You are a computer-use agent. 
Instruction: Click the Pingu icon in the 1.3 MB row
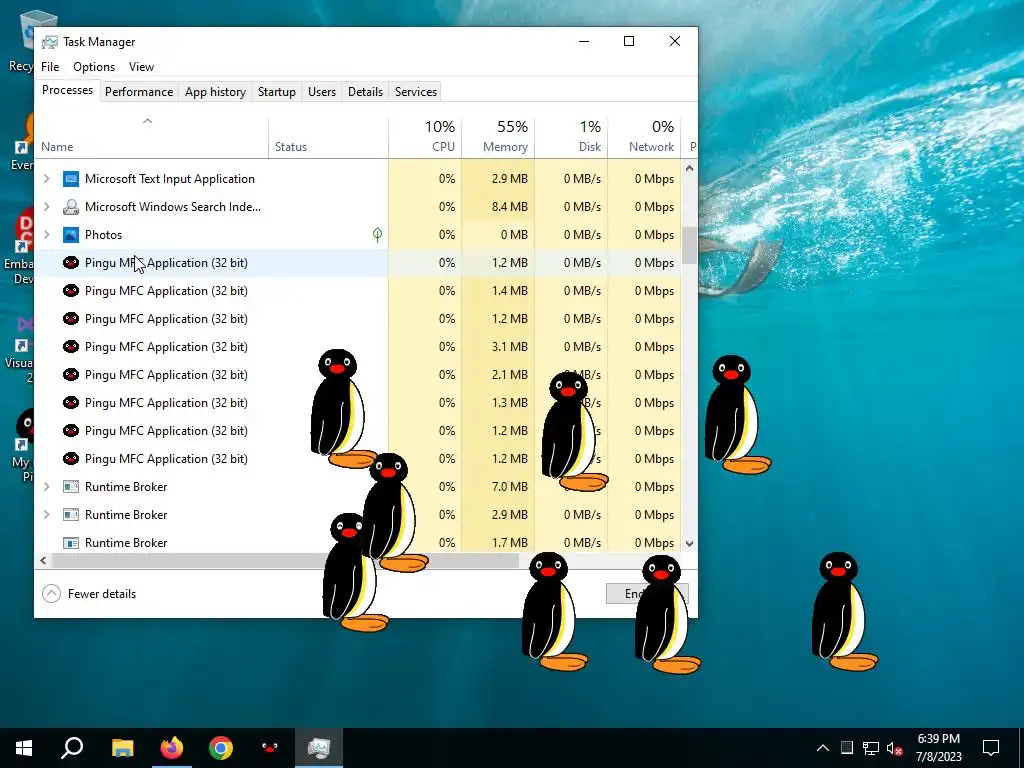(71, 403)
